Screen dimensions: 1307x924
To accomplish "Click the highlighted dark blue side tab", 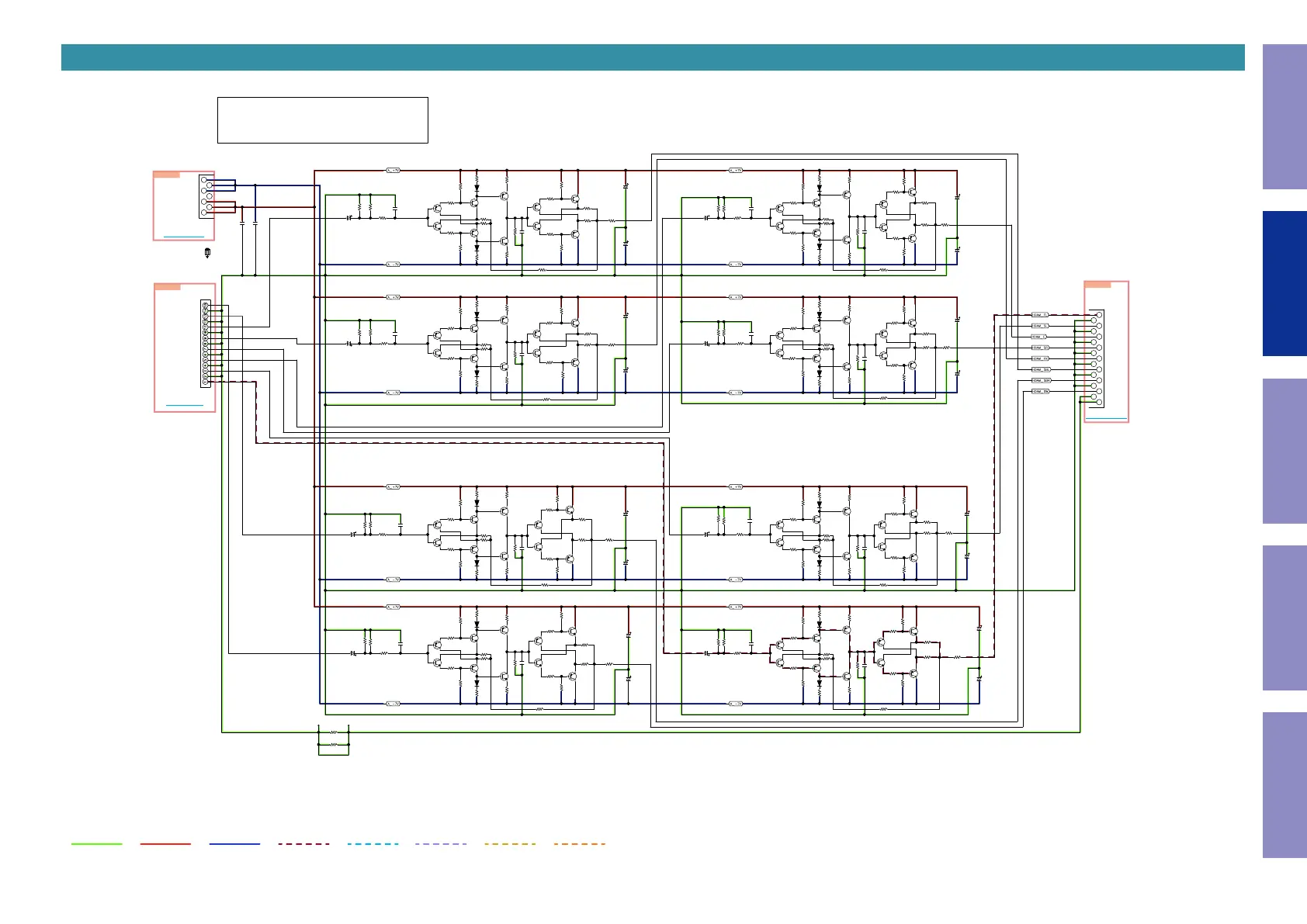I will pyautogui.click(x=1284, y=284).
